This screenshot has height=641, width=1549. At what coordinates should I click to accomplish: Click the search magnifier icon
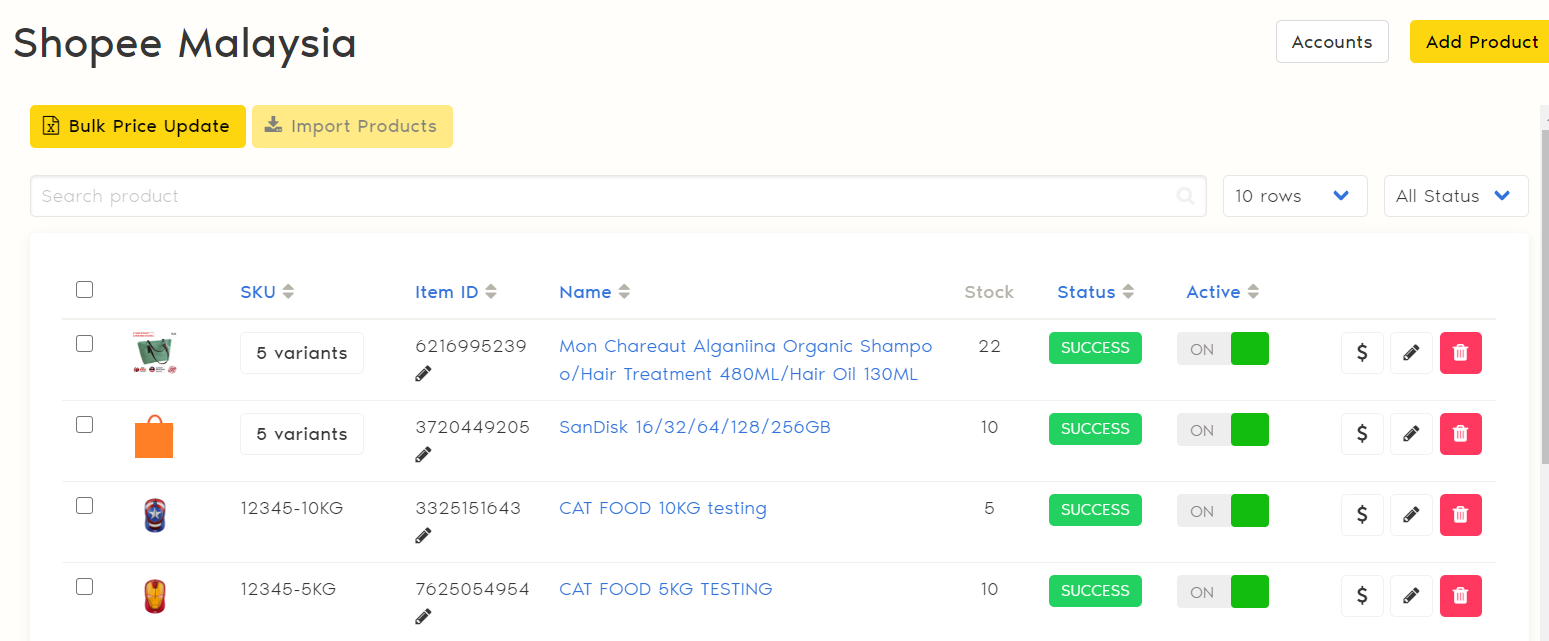tap(1185, 196)
